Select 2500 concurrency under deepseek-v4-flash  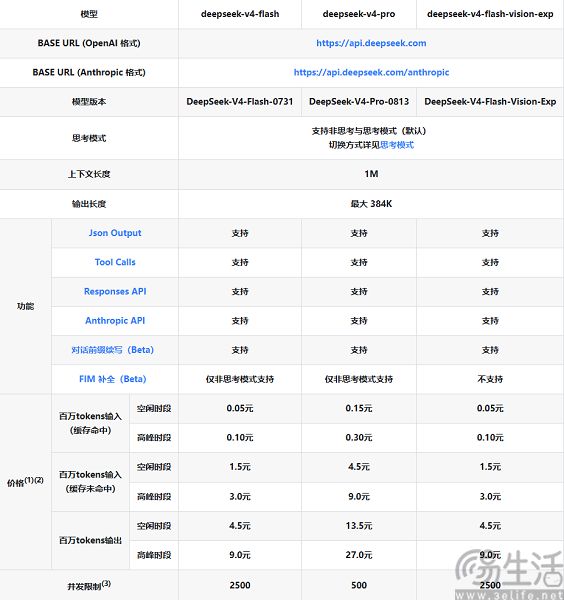pyautogui.click(x=240, y=585)
